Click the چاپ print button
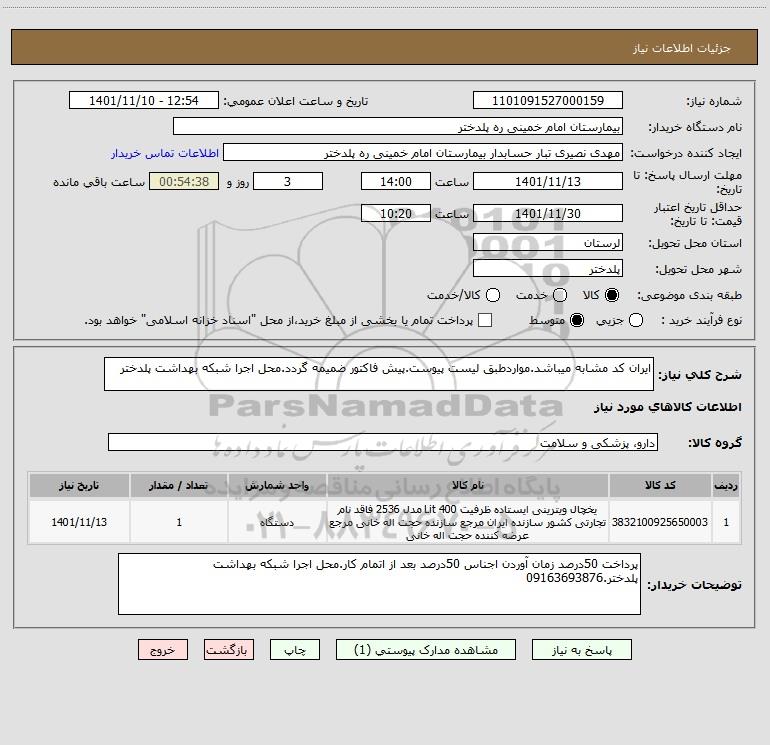The height and width of the screenshot is (745, 770). (x=295, y=650)
